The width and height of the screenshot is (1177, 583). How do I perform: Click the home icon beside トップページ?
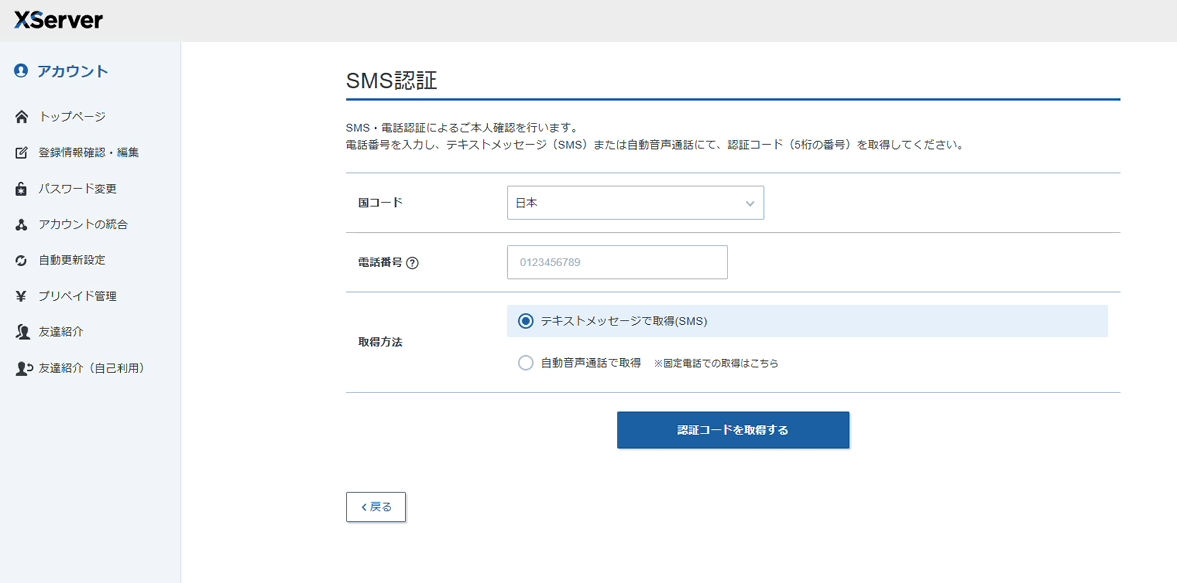(x=21, y=117)
